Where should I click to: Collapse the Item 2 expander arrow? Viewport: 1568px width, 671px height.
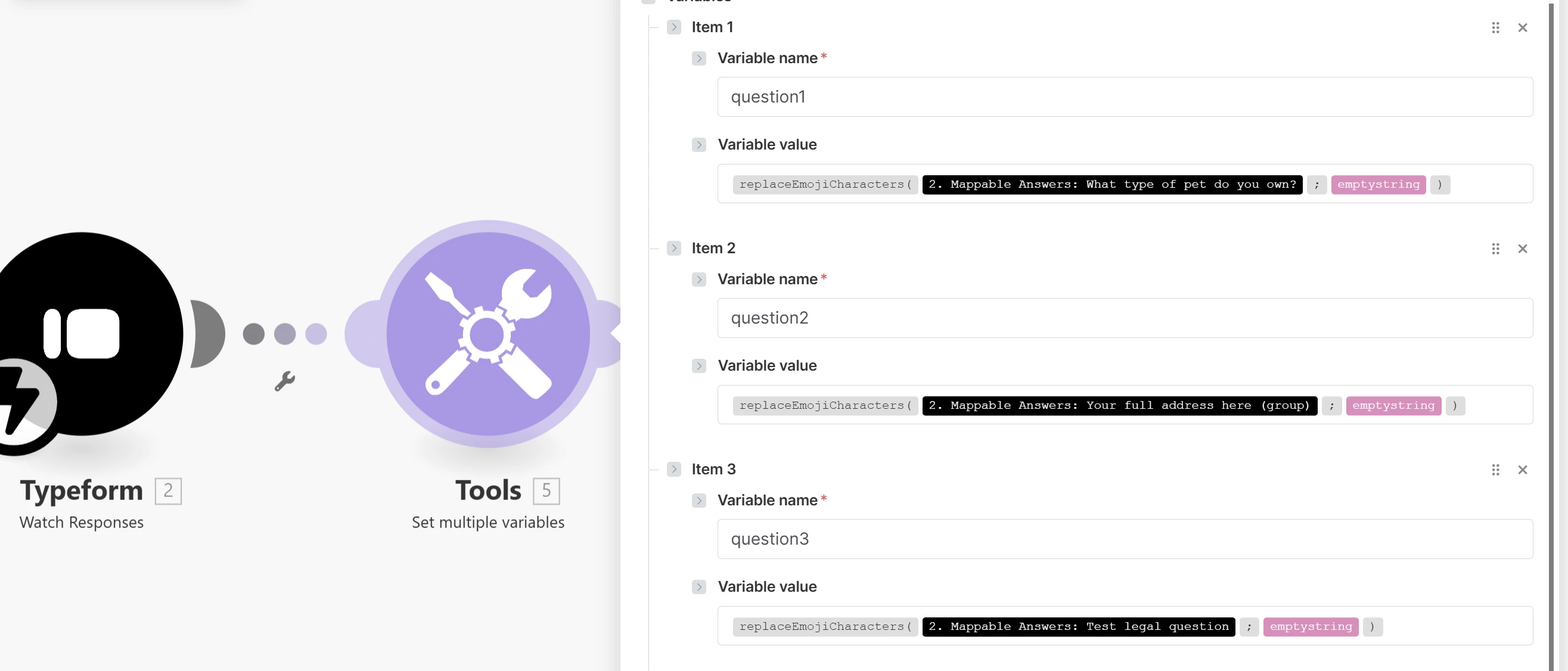coord(674,248)
